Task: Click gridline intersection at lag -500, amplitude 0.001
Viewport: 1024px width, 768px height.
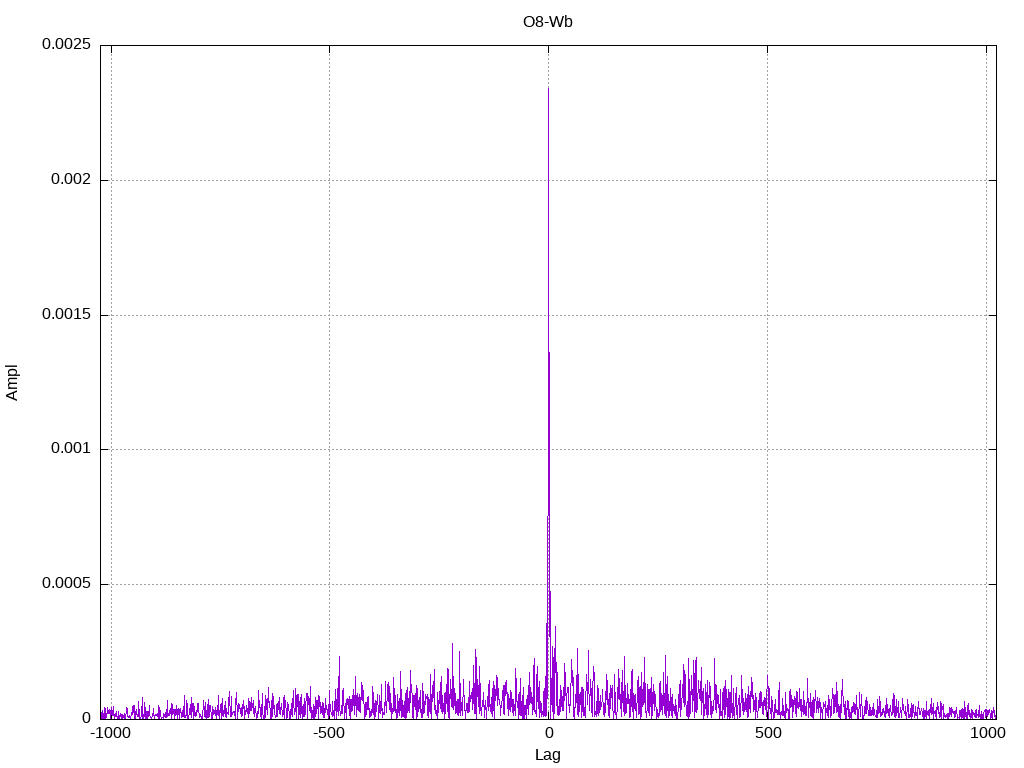Action: [329, 449]
